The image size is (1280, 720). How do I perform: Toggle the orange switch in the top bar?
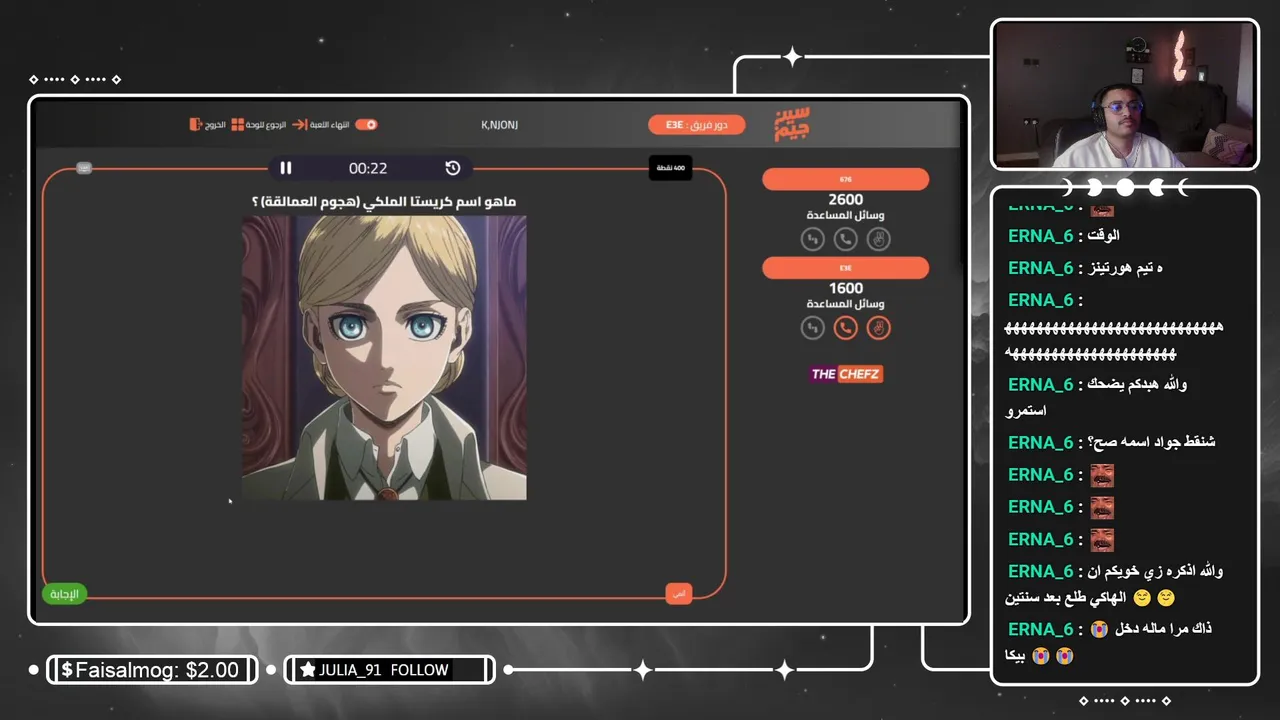[x=366, y=124]
